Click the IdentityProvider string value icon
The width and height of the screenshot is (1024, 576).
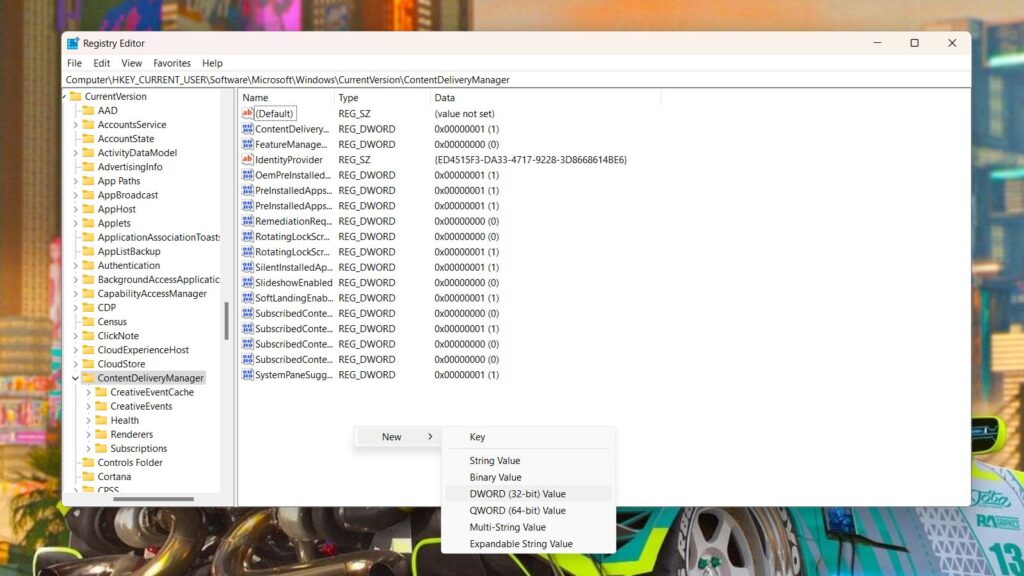click(x=247, y=159)
